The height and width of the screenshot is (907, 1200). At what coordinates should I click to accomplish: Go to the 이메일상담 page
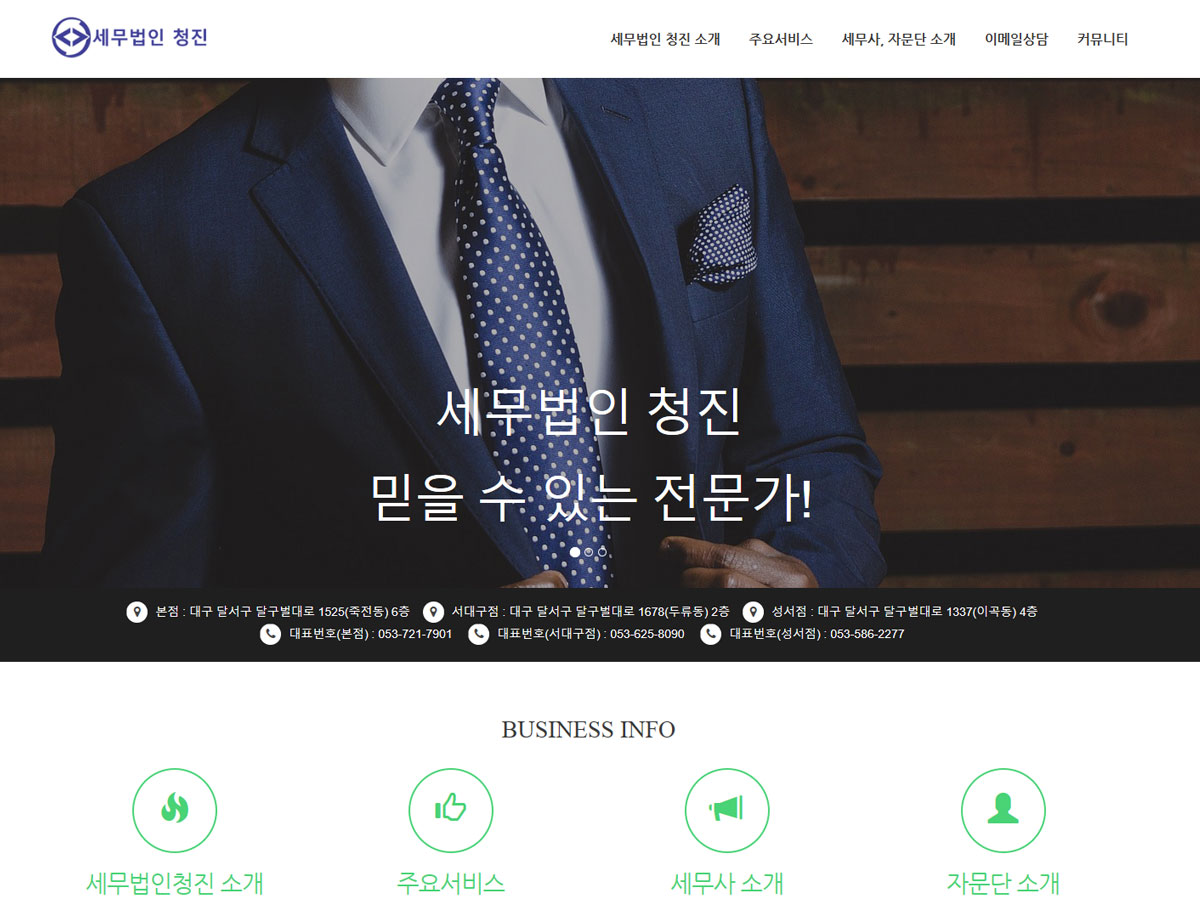click(1016, 40)
